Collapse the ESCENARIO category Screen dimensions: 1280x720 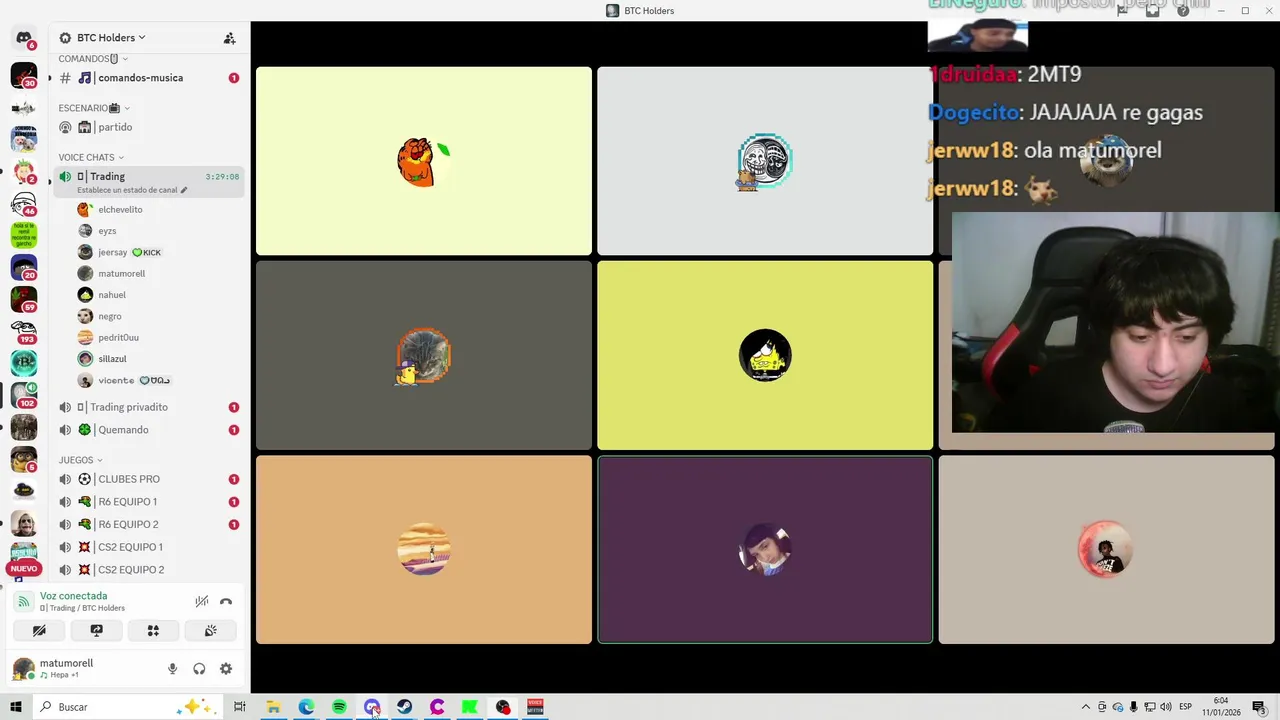pyautogui.click(x=94, y=108)
